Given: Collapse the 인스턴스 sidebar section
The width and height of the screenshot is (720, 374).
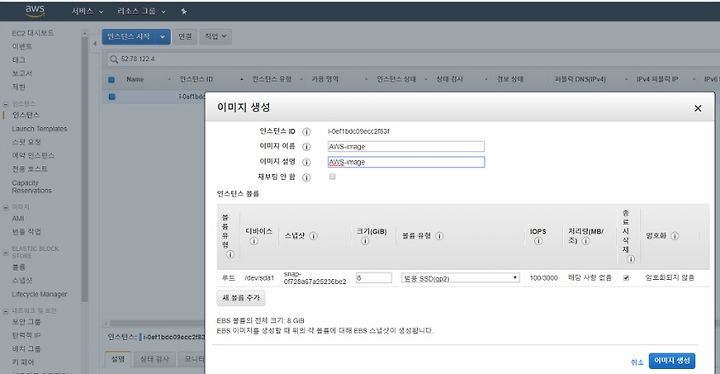Looking at the screenshot, I should coord(6,104).
